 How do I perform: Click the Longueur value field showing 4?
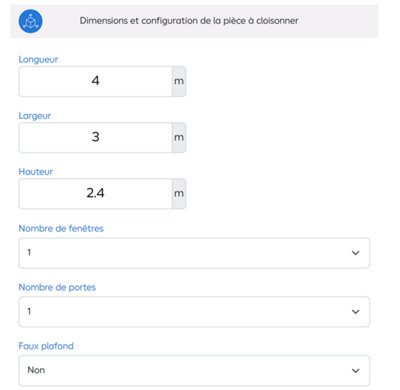point(95,81)
